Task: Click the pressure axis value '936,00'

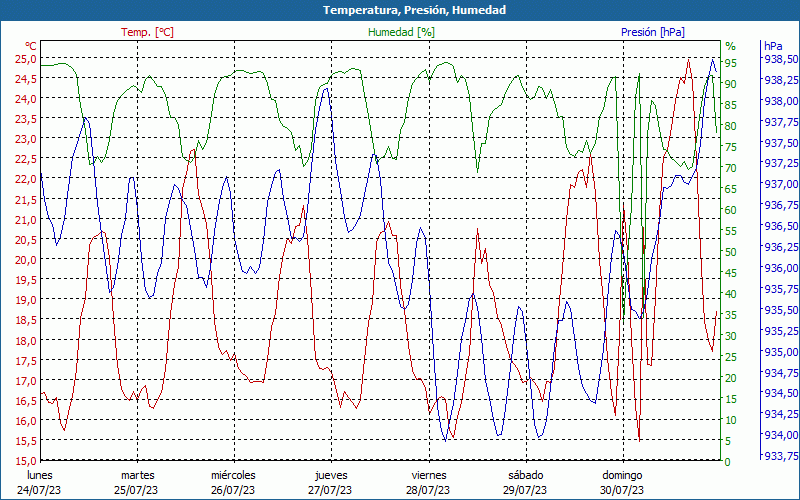Action: [781, 267]
